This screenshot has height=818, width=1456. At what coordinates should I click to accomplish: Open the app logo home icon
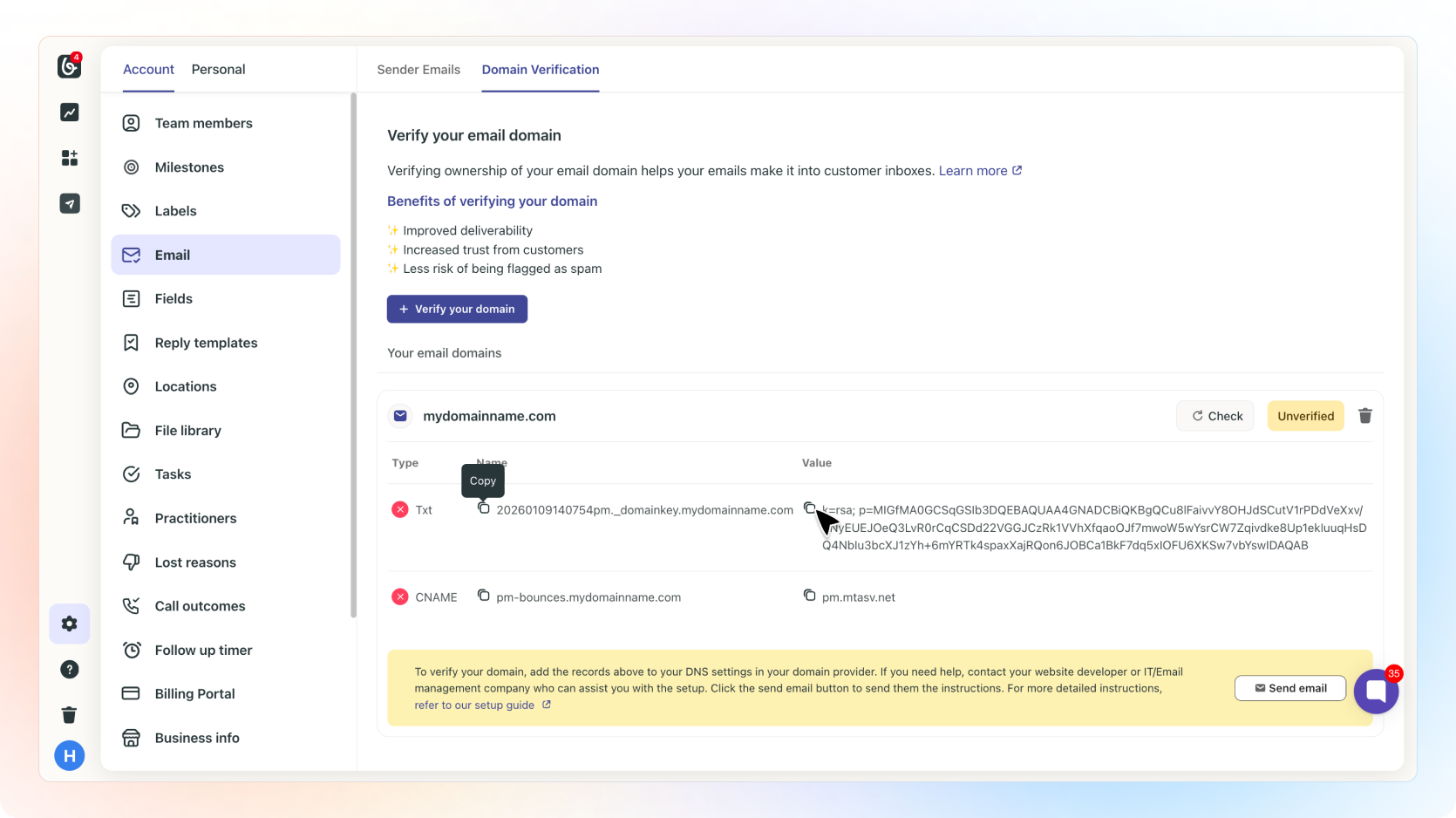(69, 65)
